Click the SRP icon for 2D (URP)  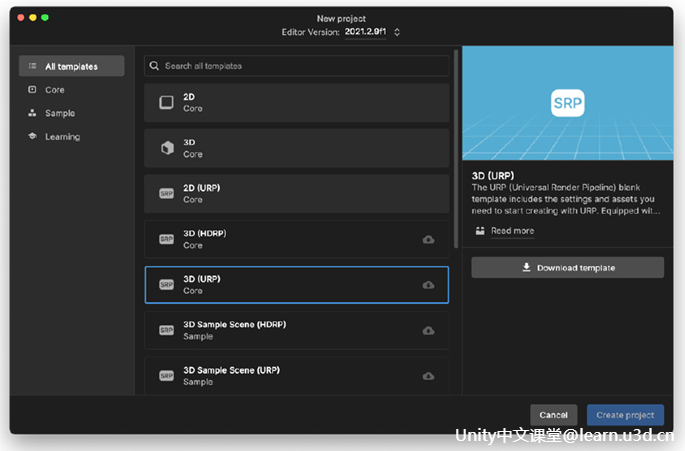[167, 193]
